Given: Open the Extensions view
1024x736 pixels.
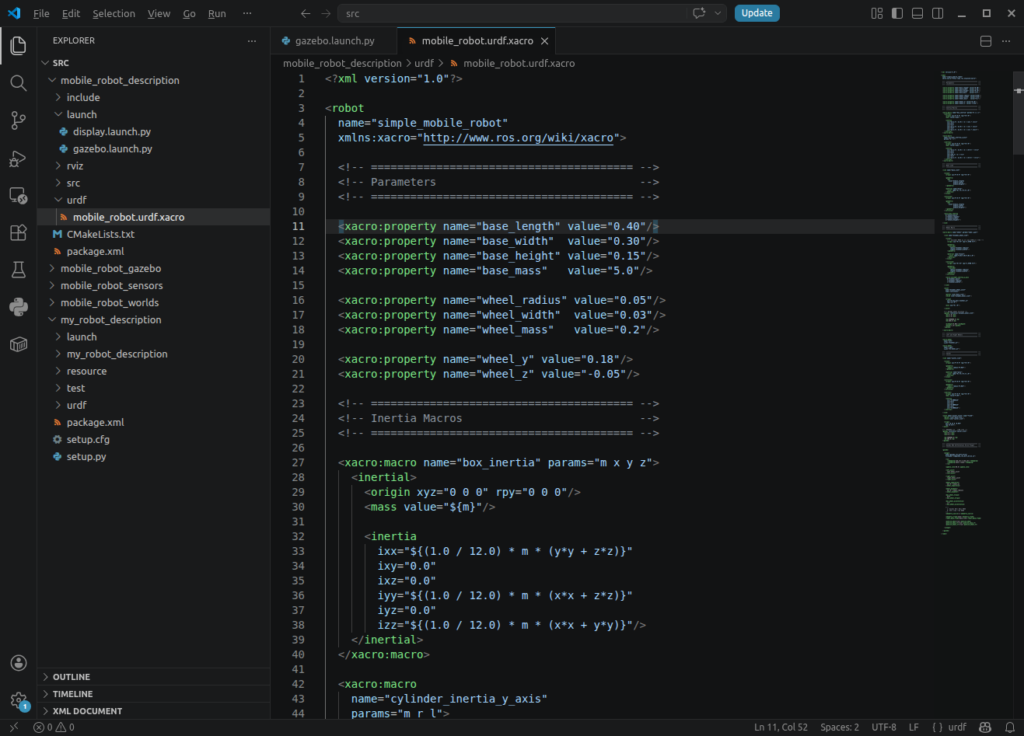Looking at the screenshot, I should click(18, 232).
